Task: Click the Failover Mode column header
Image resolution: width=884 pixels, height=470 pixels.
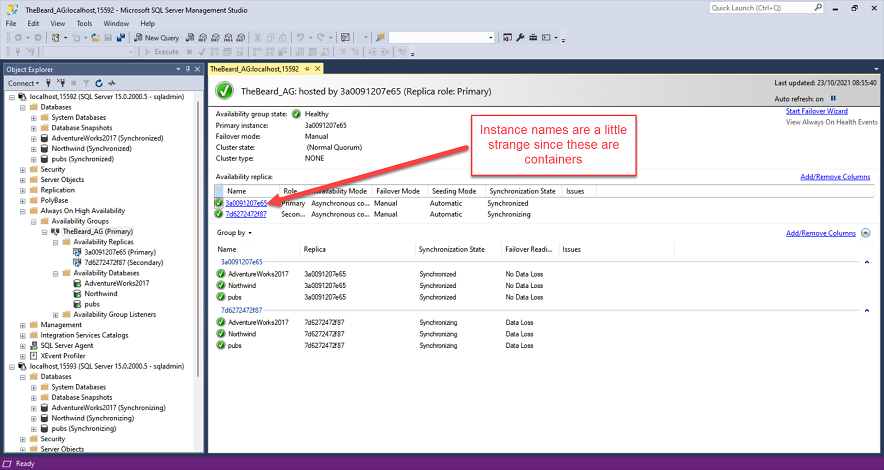Action: (398, 191)
